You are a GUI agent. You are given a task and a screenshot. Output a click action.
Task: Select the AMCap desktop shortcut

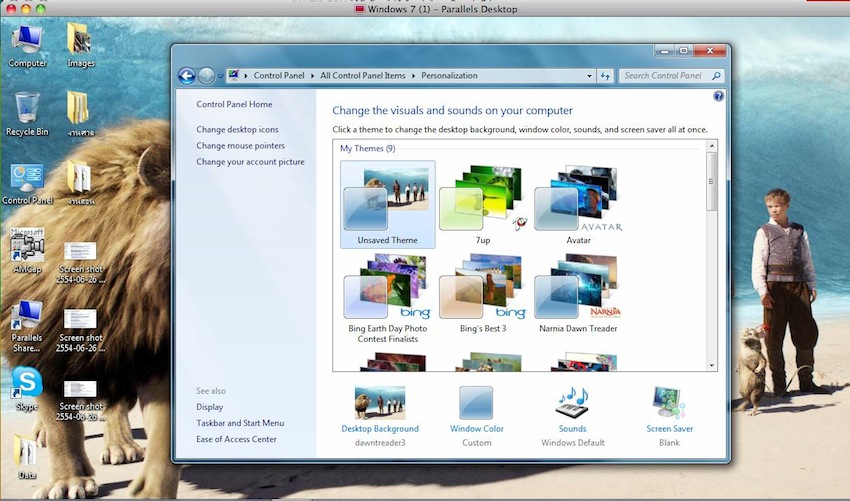click(x=27, y=251)
